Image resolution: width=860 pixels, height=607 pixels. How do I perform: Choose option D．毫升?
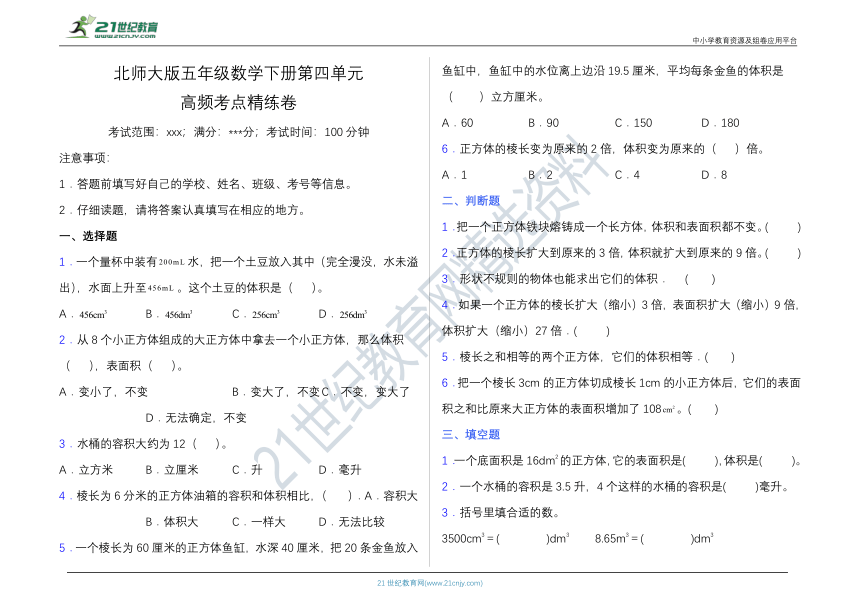pyautogui.click(x=340, y=470)
